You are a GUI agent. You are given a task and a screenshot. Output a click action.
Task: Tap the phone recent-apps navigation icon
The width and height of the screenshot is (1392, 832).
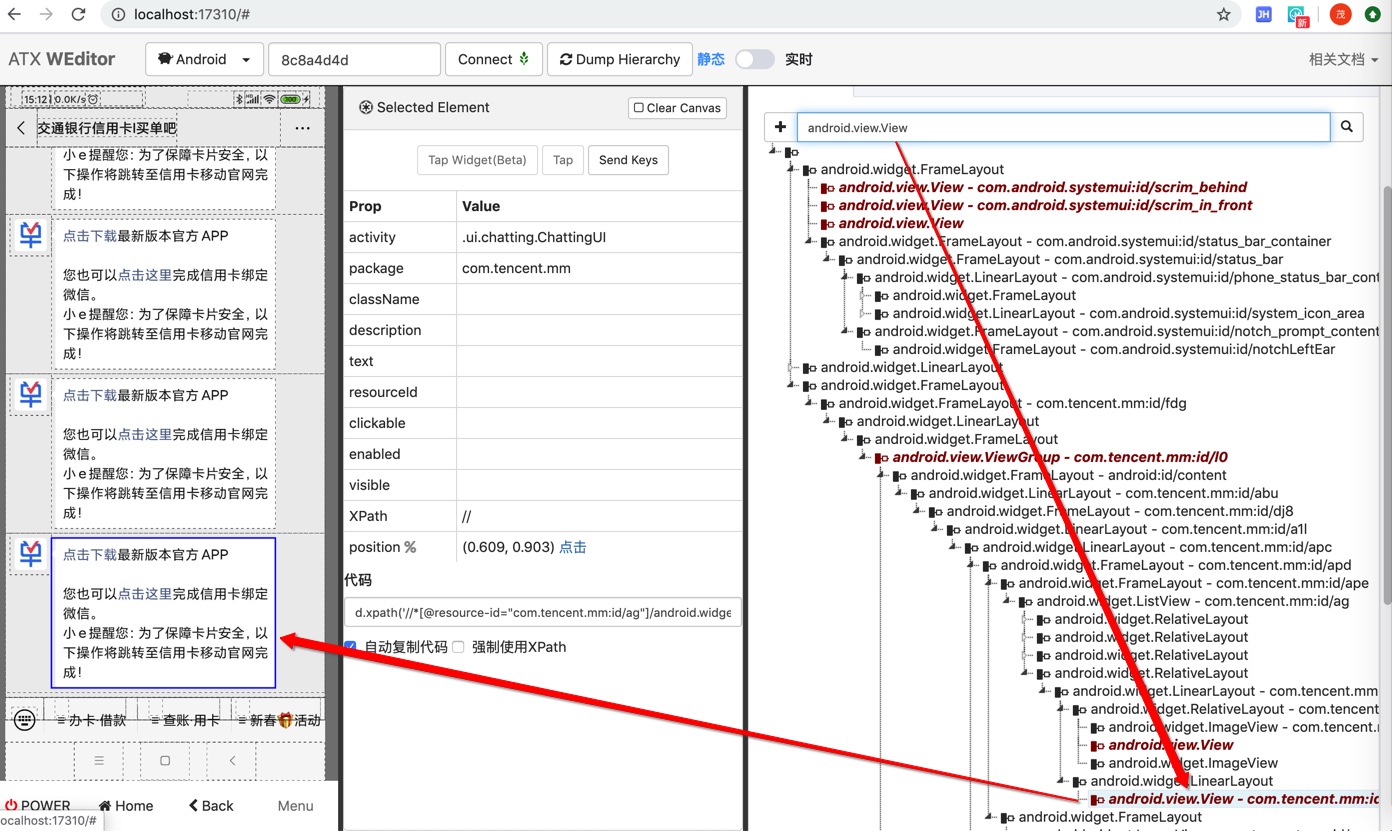click(99, 760)
